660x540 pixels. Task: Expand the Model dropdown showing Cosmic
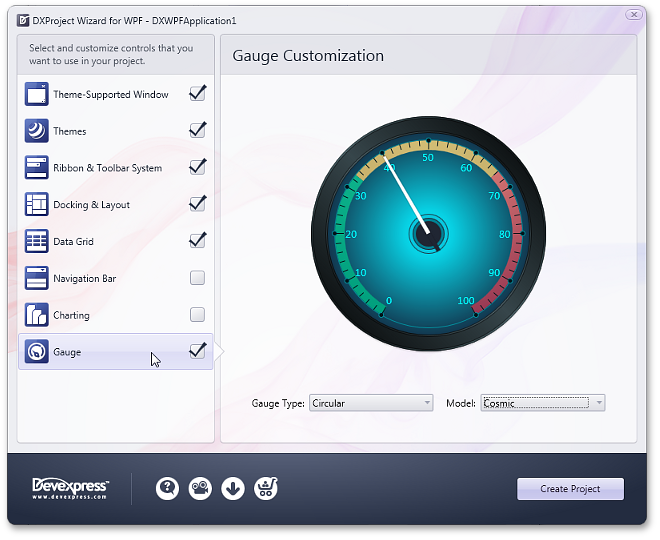click(x=543, y=403)
